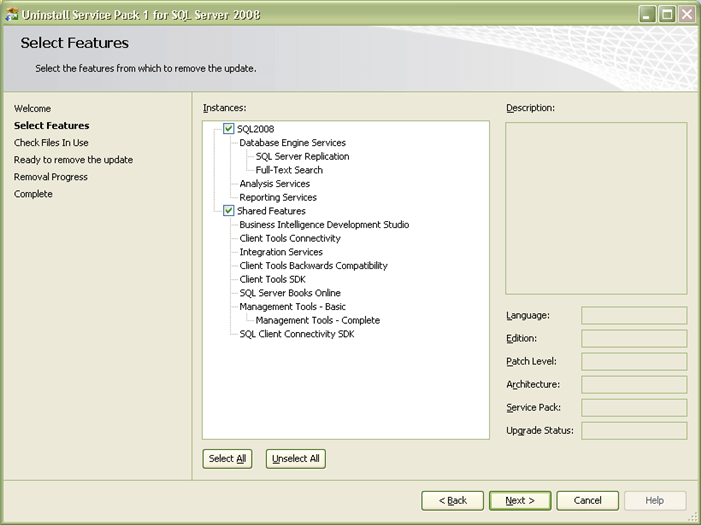
Task: Select Reporting Services tree item
Action: (x=278, y=197)
